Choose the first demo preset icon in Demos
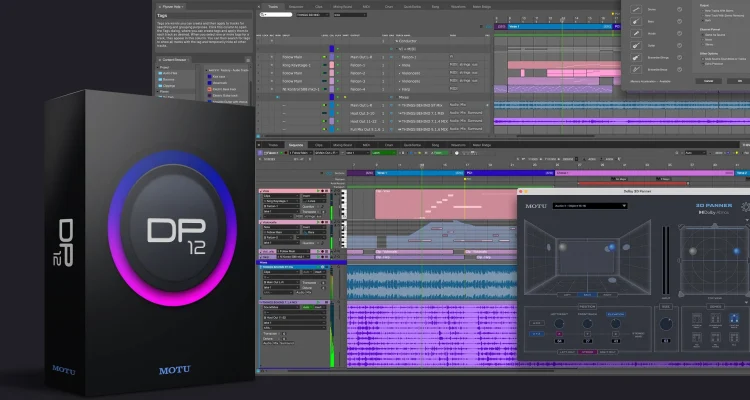This screenshot has width=750, height=400. pos(697,318)
